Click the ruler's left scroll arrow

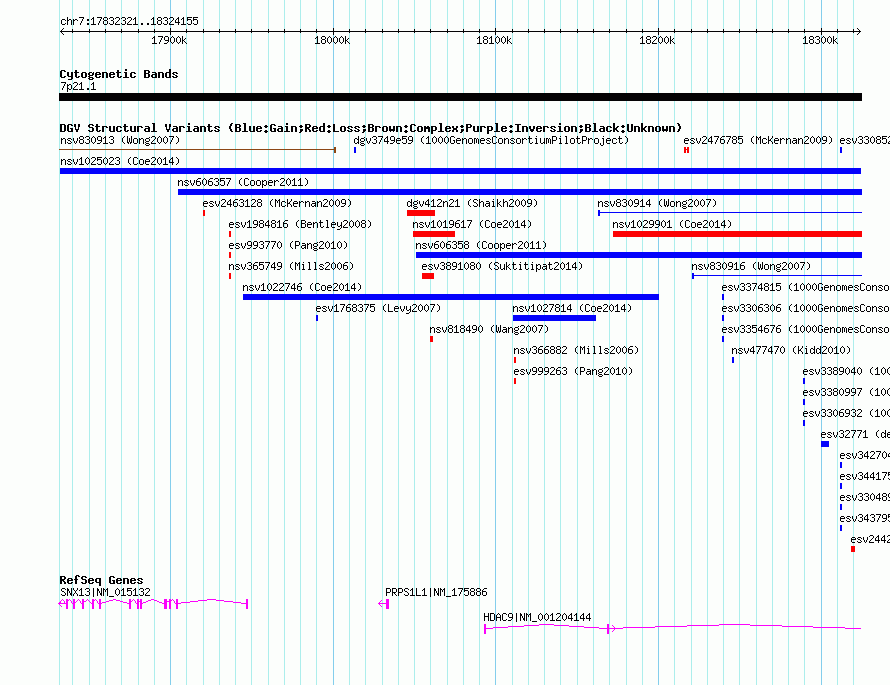[62, 32]
